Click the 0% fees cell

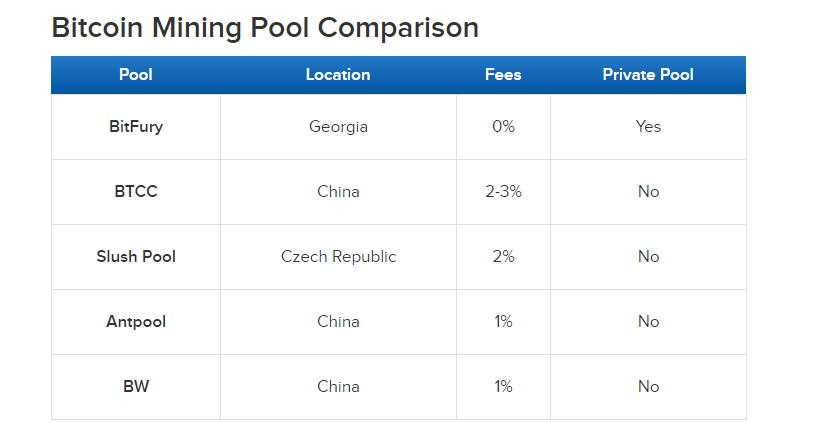503,127
